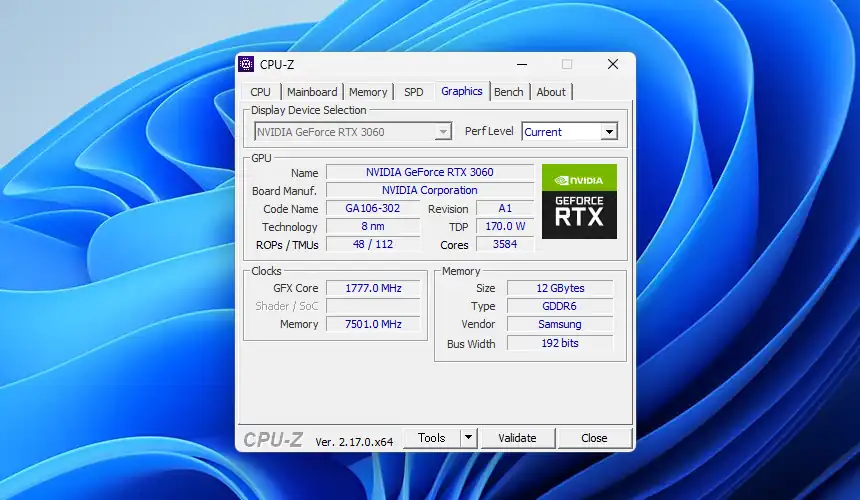
Task: Expand the Display Device Selection combo box
Action: [x=443, y=132]
